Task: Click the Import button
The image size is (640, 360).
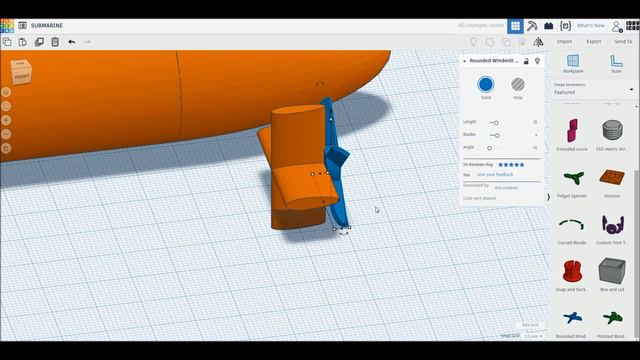Action: [564, 42]
